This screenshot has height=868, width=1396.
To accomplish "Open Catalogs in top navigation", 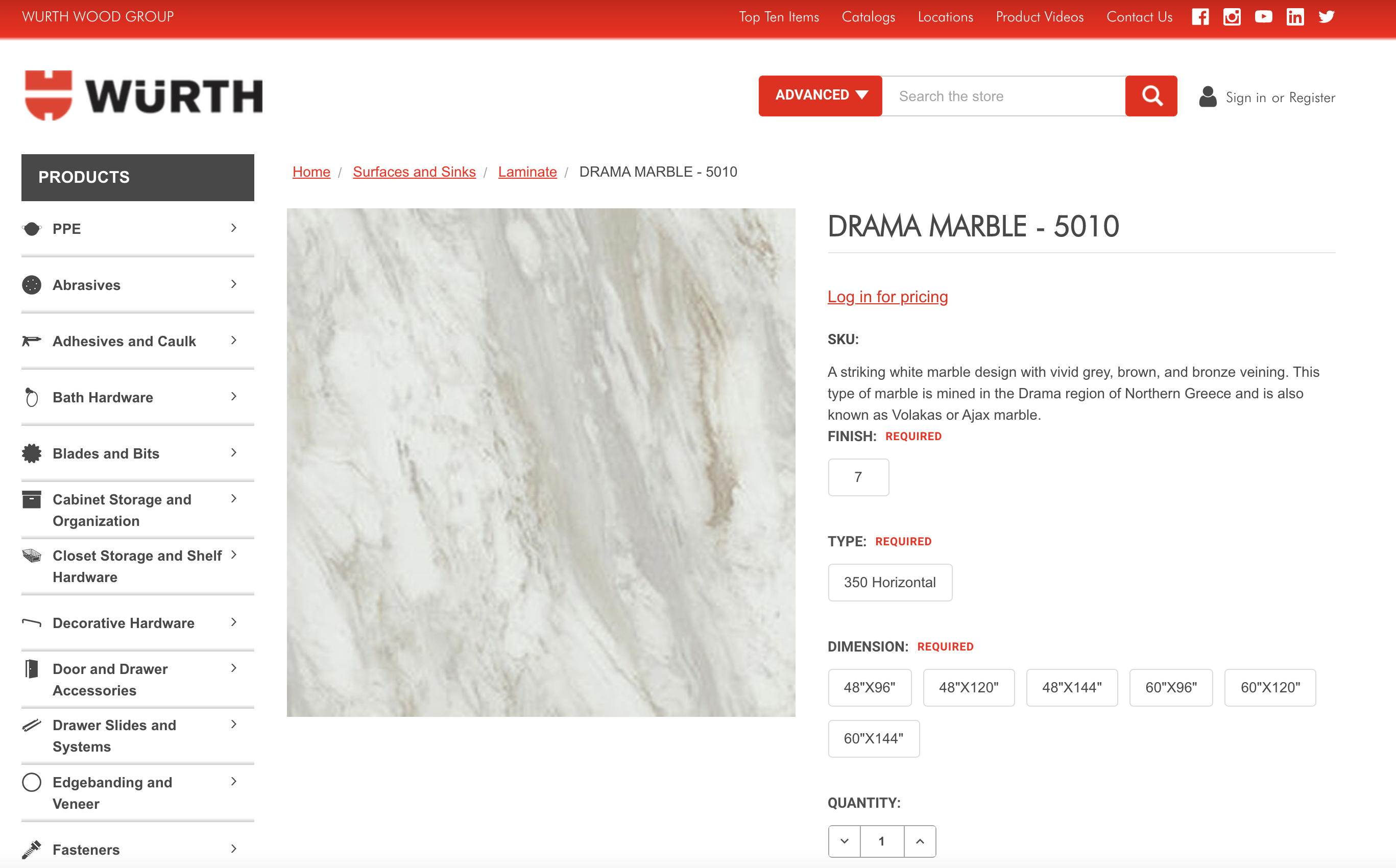I will (x=869, y=17).
